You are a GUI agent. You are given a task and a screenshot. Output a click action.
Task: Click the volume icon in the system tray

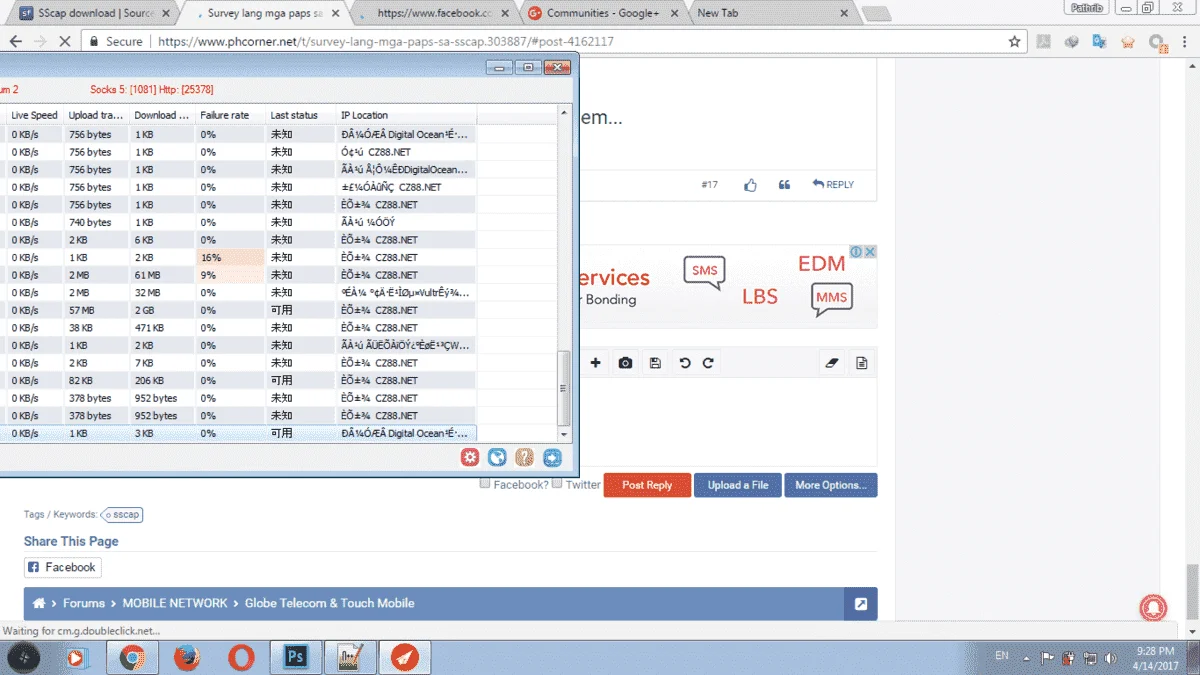point(1108,658)
